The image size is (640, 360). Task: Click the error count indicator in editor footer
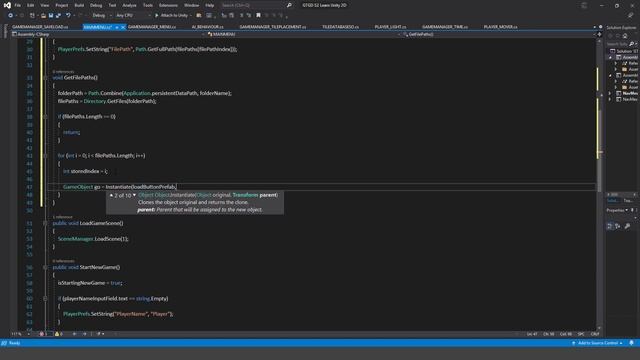(x=44, y=334)
